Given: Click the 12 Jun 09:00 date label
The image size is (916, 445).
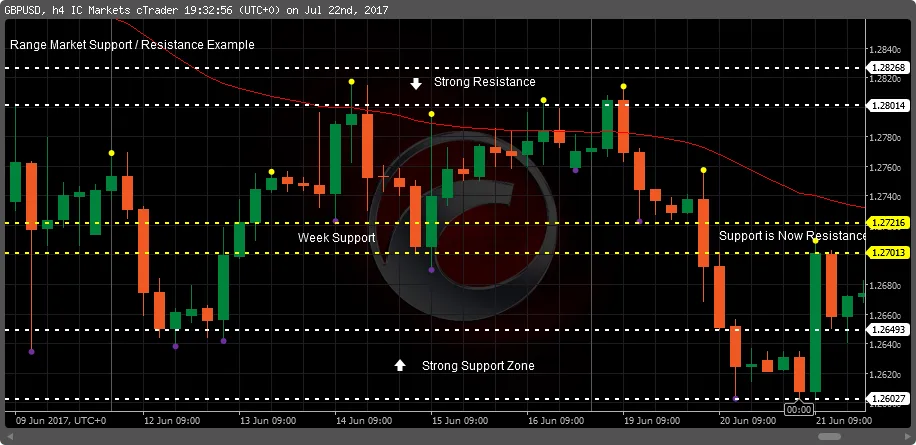Looking at the screenshot, I should click(x=171, y=420).
